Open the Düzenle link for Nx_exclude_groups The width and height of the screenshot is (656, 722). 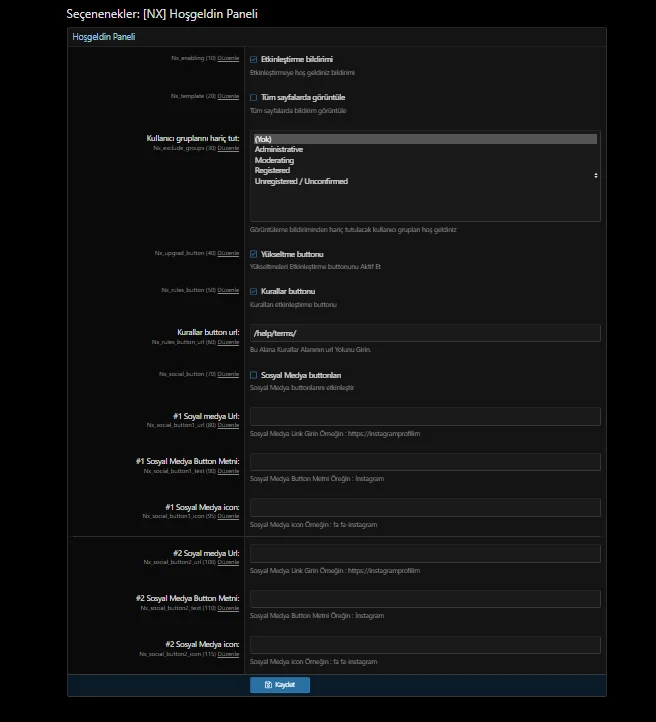click(x=228, y=148)
